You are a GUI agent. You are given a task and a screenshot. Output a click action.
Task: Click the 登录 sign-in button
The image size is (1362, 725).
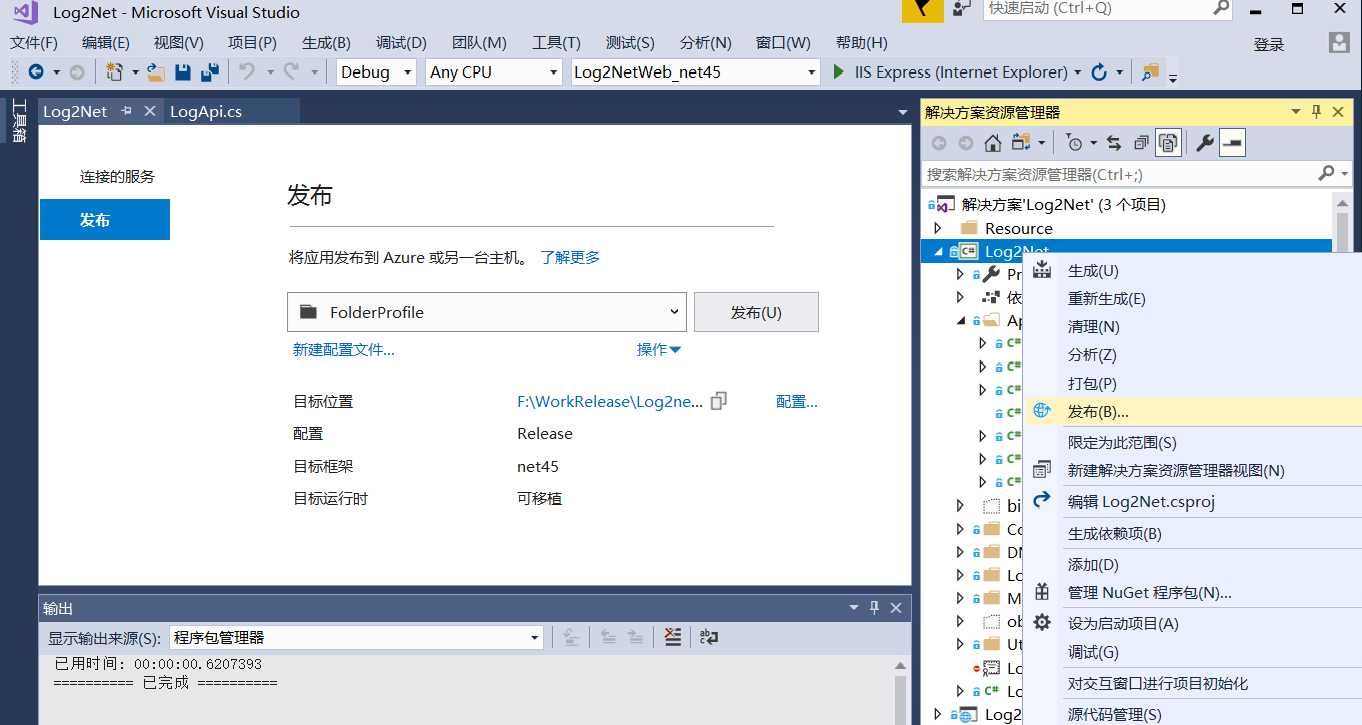[x=1269, y=44]
